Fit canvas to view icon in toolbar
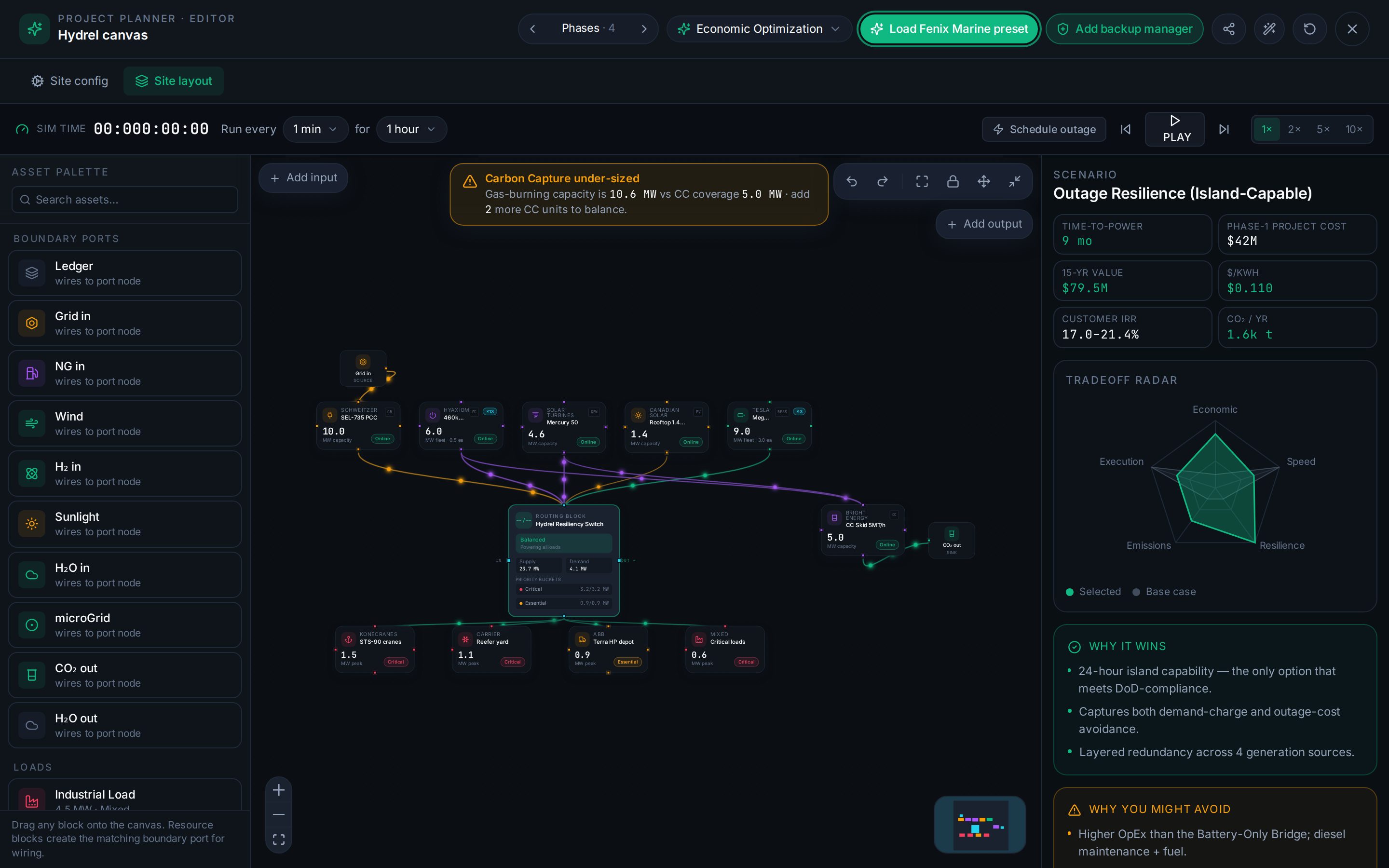The width and height of the screenshot is (1389, 868). (922, 181)
